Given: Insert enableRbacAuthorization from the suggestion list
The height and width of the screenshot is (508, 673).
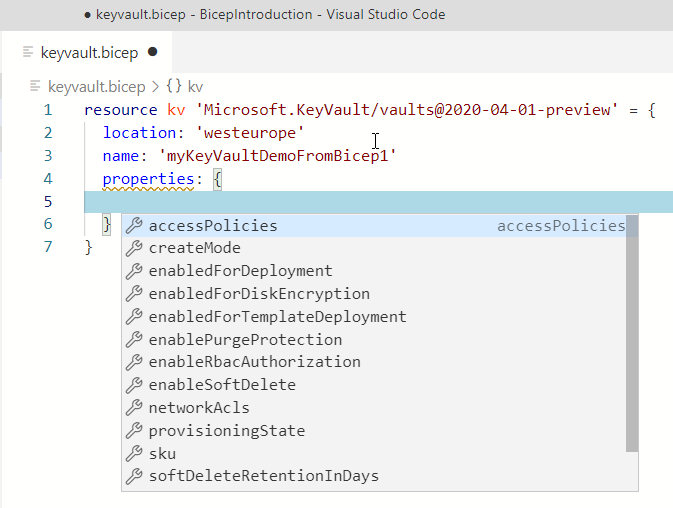Looking at the screenshot, I should tap(254, 362).
